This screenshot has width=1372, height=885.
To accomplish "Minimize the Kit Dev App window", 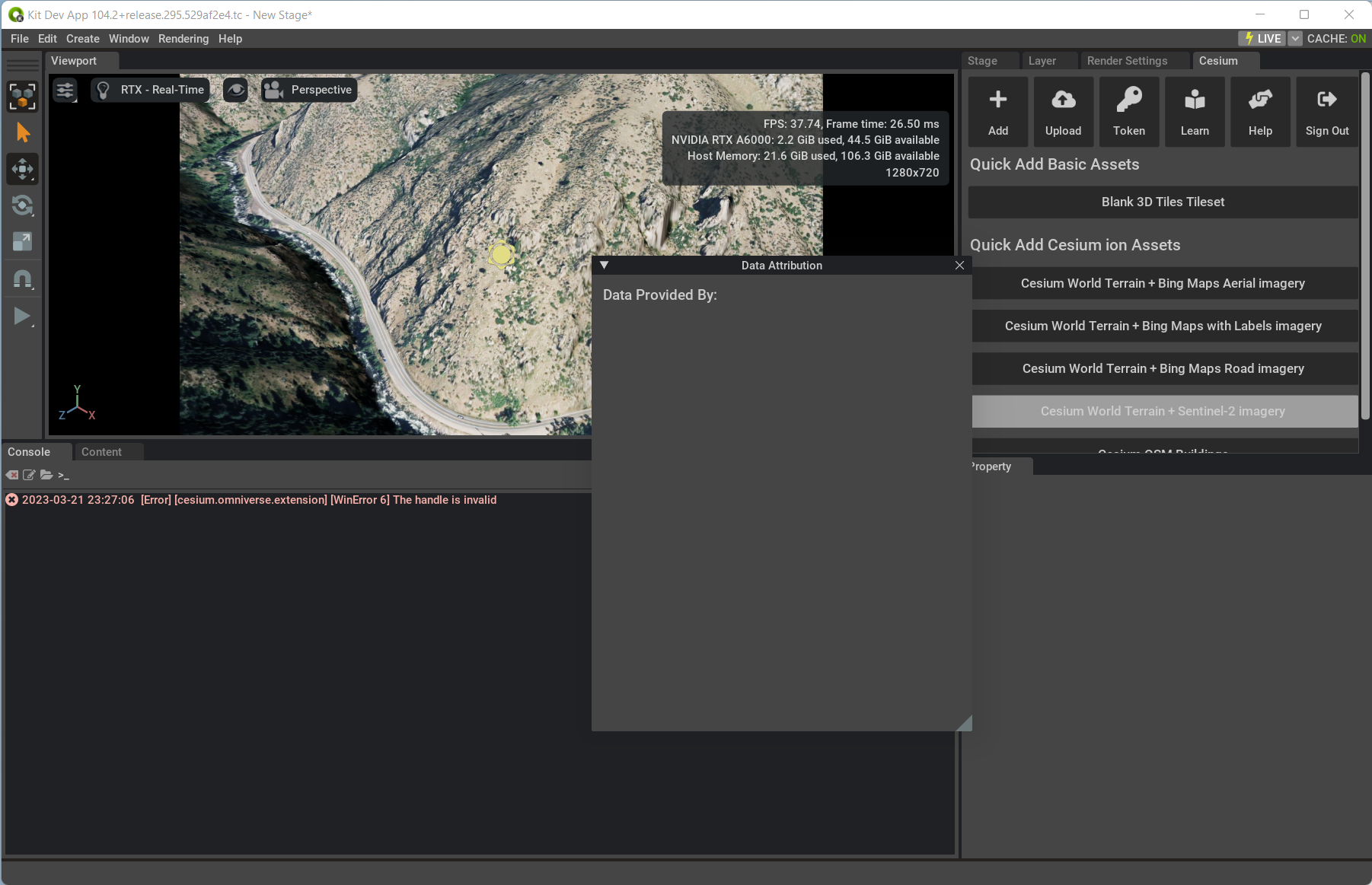I will 1260,14.
